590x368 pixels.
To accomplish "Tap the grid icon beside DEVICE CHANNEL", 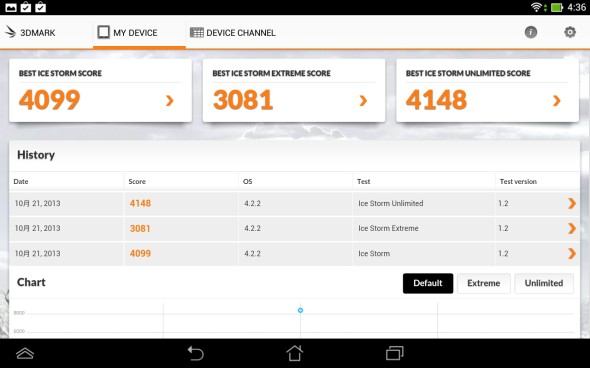I will (x=196, y=33).
